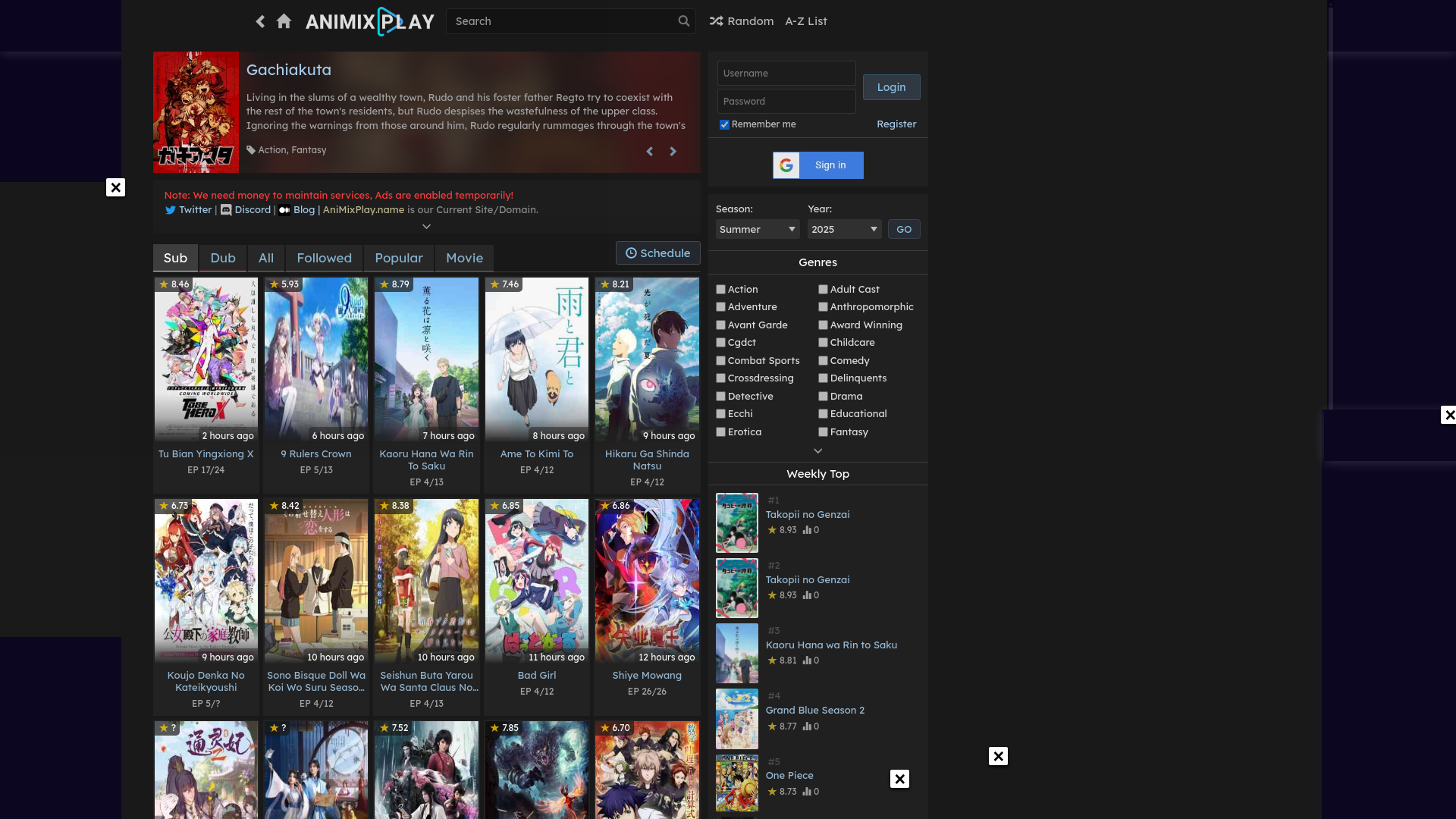1456x819 pixels.
Task: Focus the Search input field
Action: 562,21
